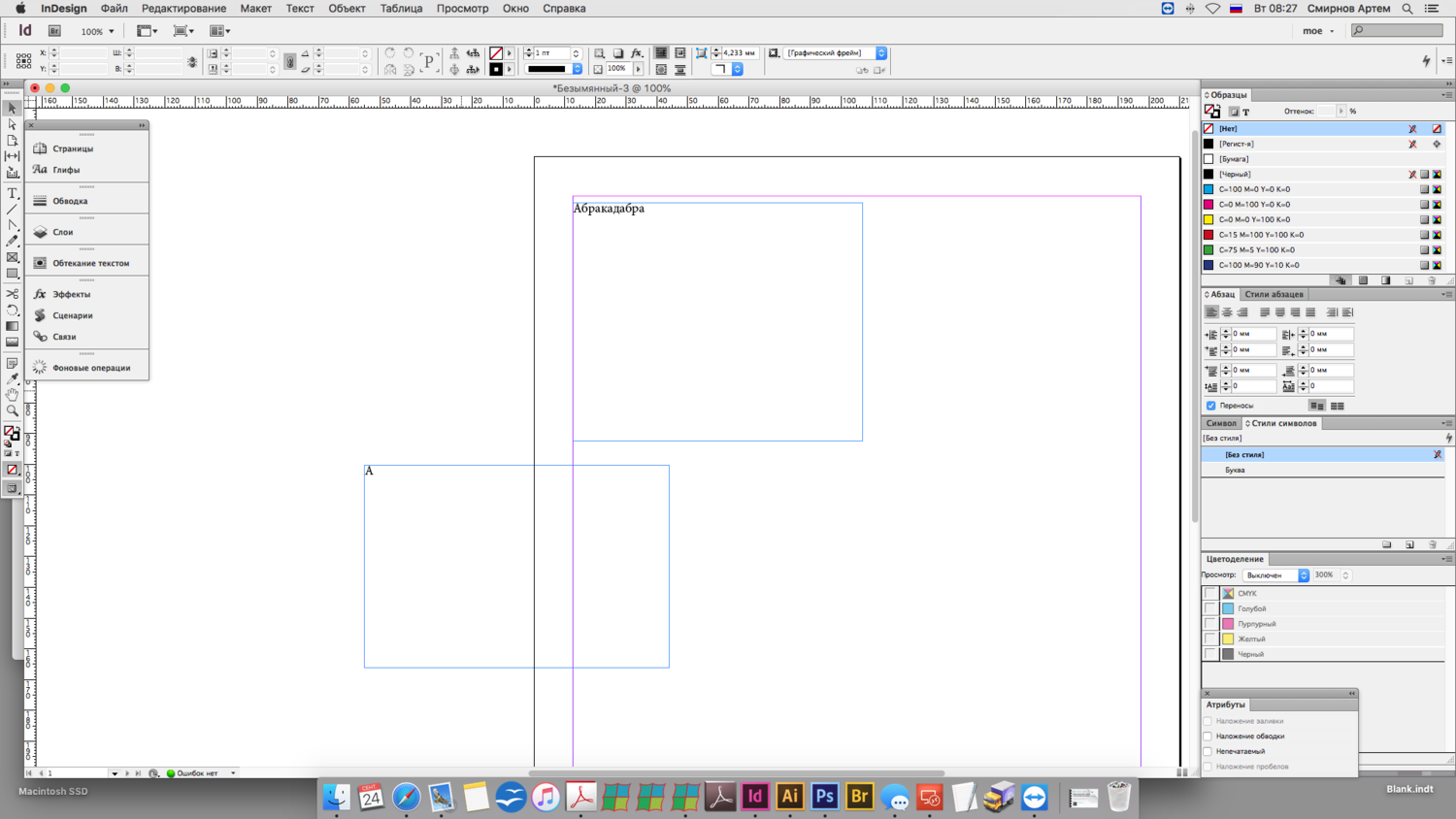The width and height of the screenshot is (1456, 819).
Task: Select the Zoom tool in toolbox
Action: pos(13,410)
